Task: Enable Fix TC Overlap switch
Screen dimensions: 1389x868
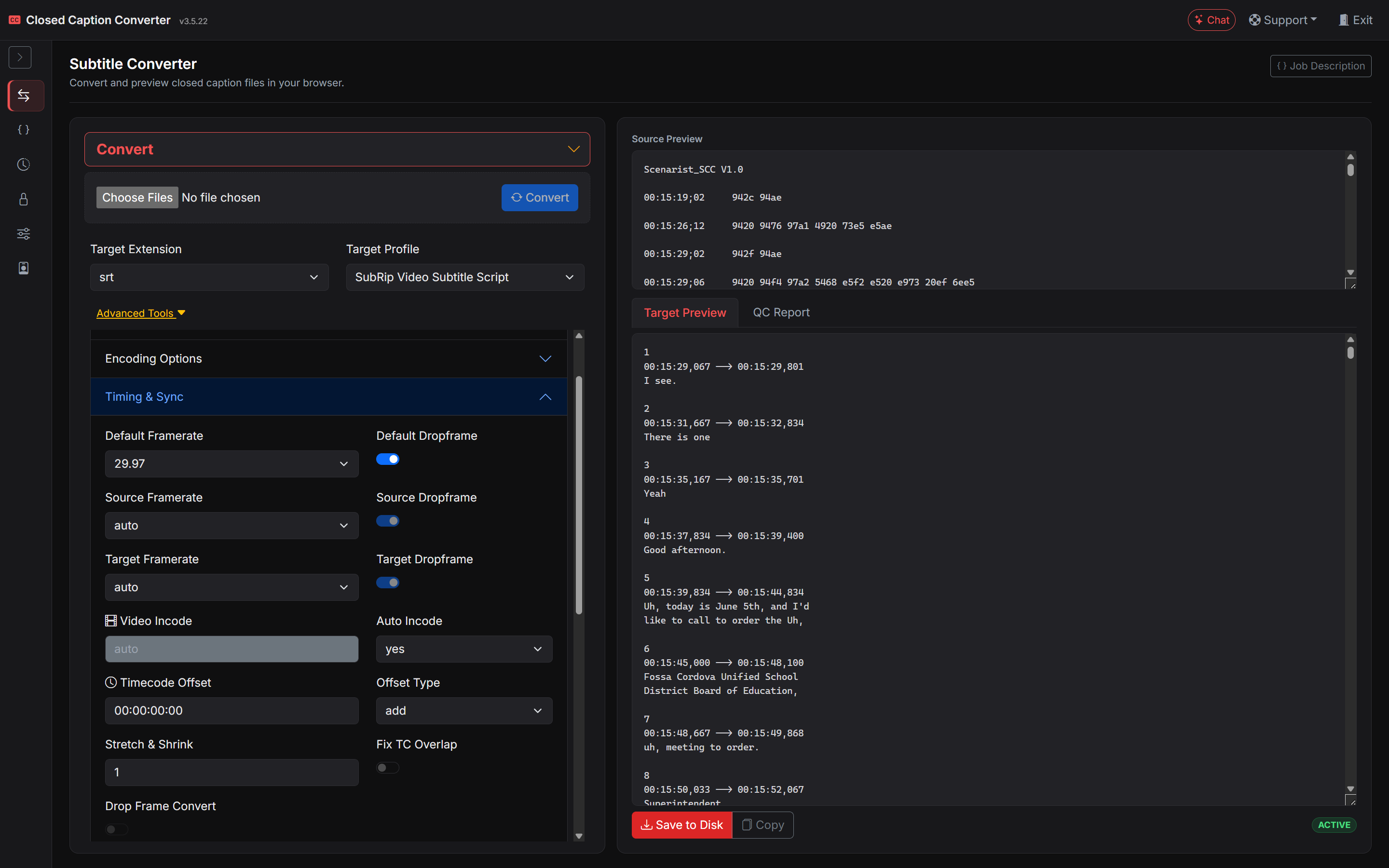Action: 387,768
